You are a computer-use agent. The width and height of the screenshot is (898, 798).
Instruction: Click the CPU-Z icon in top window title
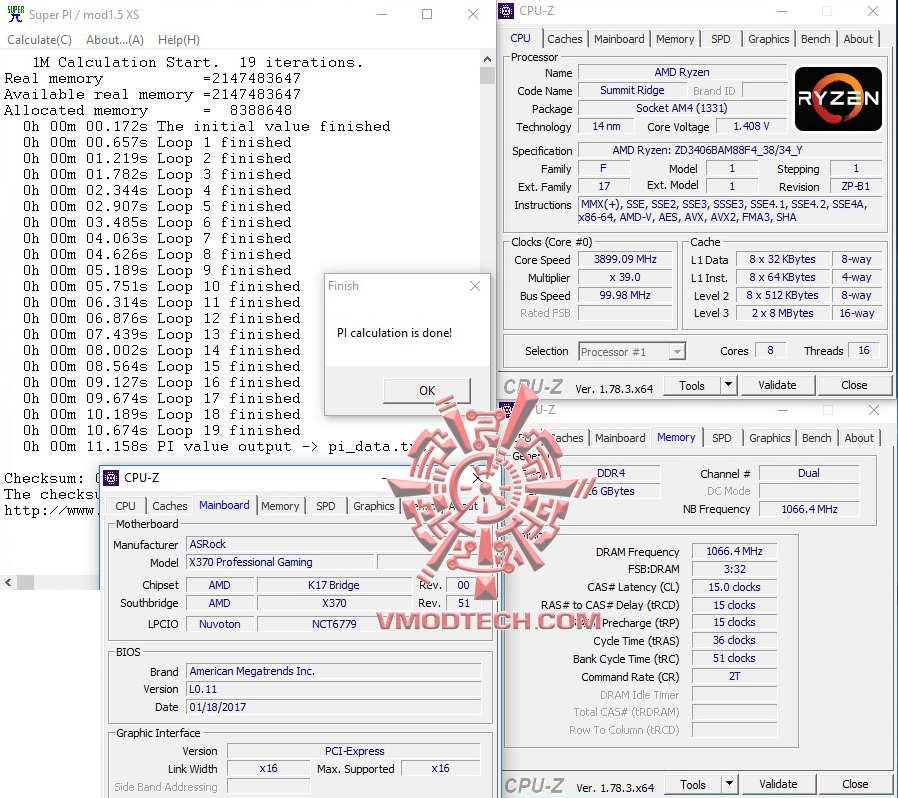[x=506, y=11]
